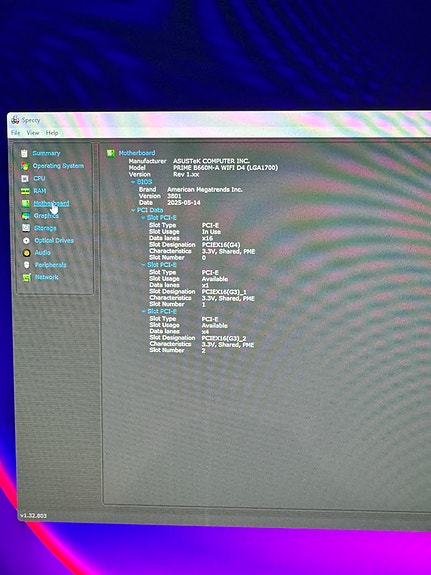
Task: Collapse the last Slot PCI-E arrow
Action: [x=143, y=311]
